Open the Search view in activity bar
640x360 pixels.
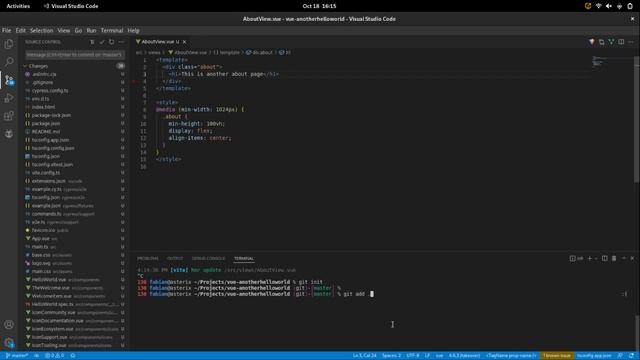pos(9,62)
